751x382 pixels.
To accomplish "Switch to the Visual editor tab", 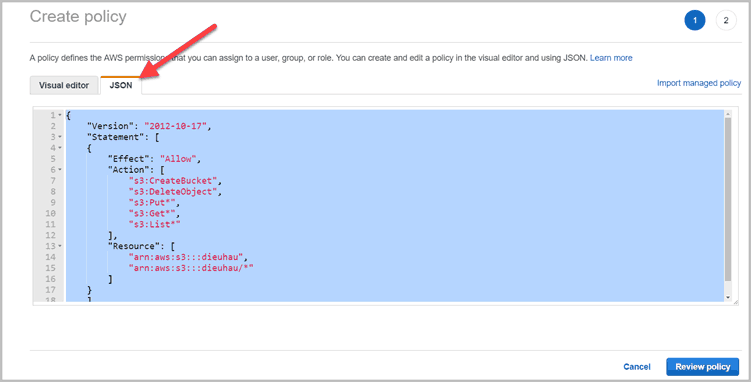I will point(64,85).
